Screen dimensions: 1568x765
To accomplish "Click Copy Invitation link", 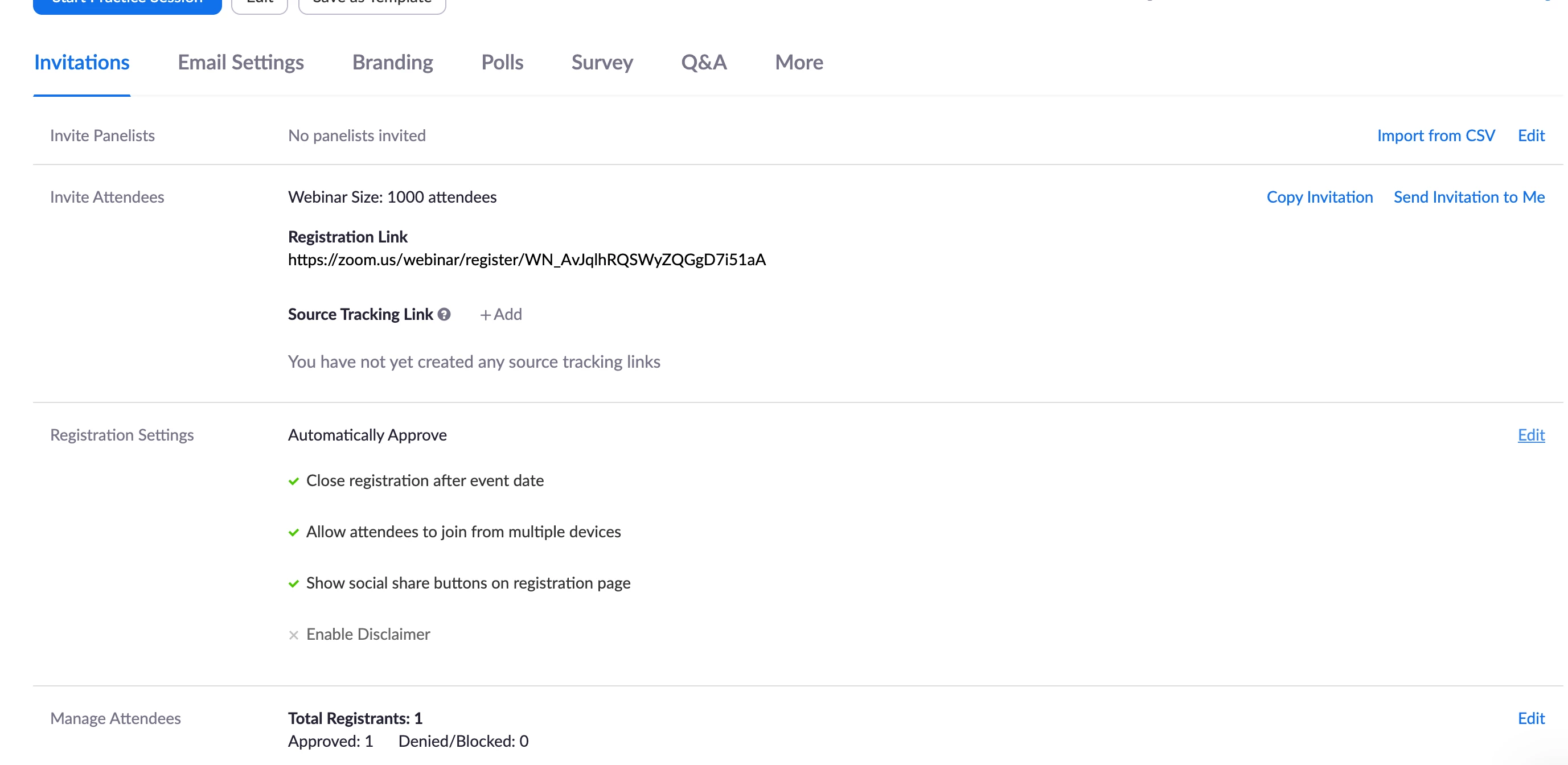I will [1319, 196].
